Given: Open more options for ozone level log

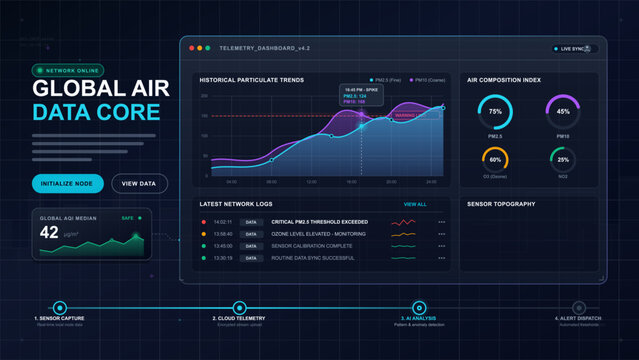Looking at the screenshot, I should tap(441, 234).
